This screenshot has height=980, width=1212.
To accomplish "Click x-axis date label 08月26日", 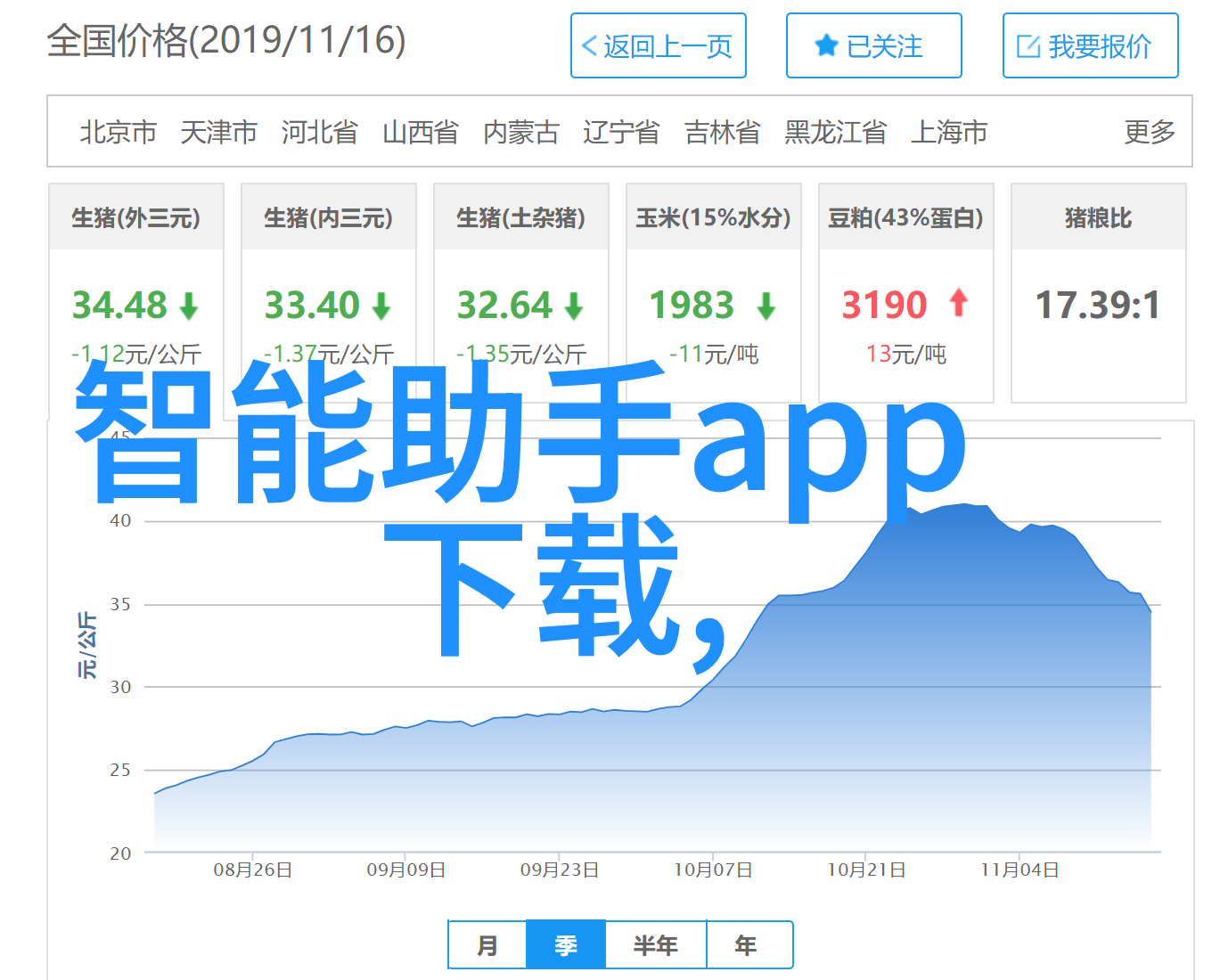I will (x=253, y=870).
